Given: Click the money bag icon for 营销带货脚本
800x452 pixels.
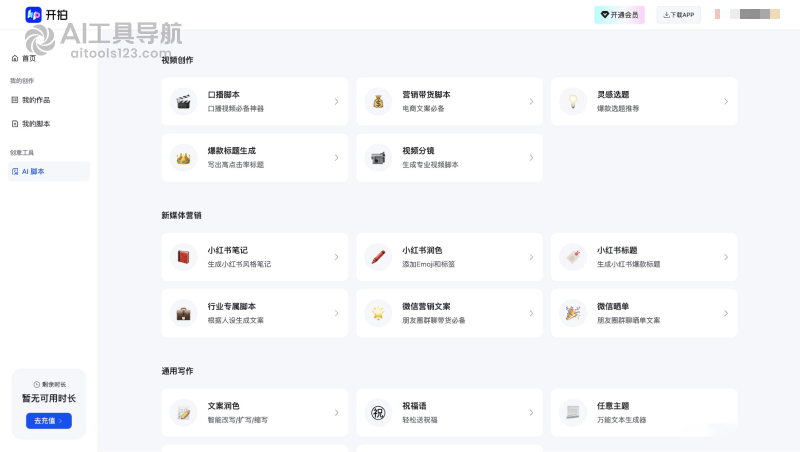Looking at the screenshot, I should point(378,102).
